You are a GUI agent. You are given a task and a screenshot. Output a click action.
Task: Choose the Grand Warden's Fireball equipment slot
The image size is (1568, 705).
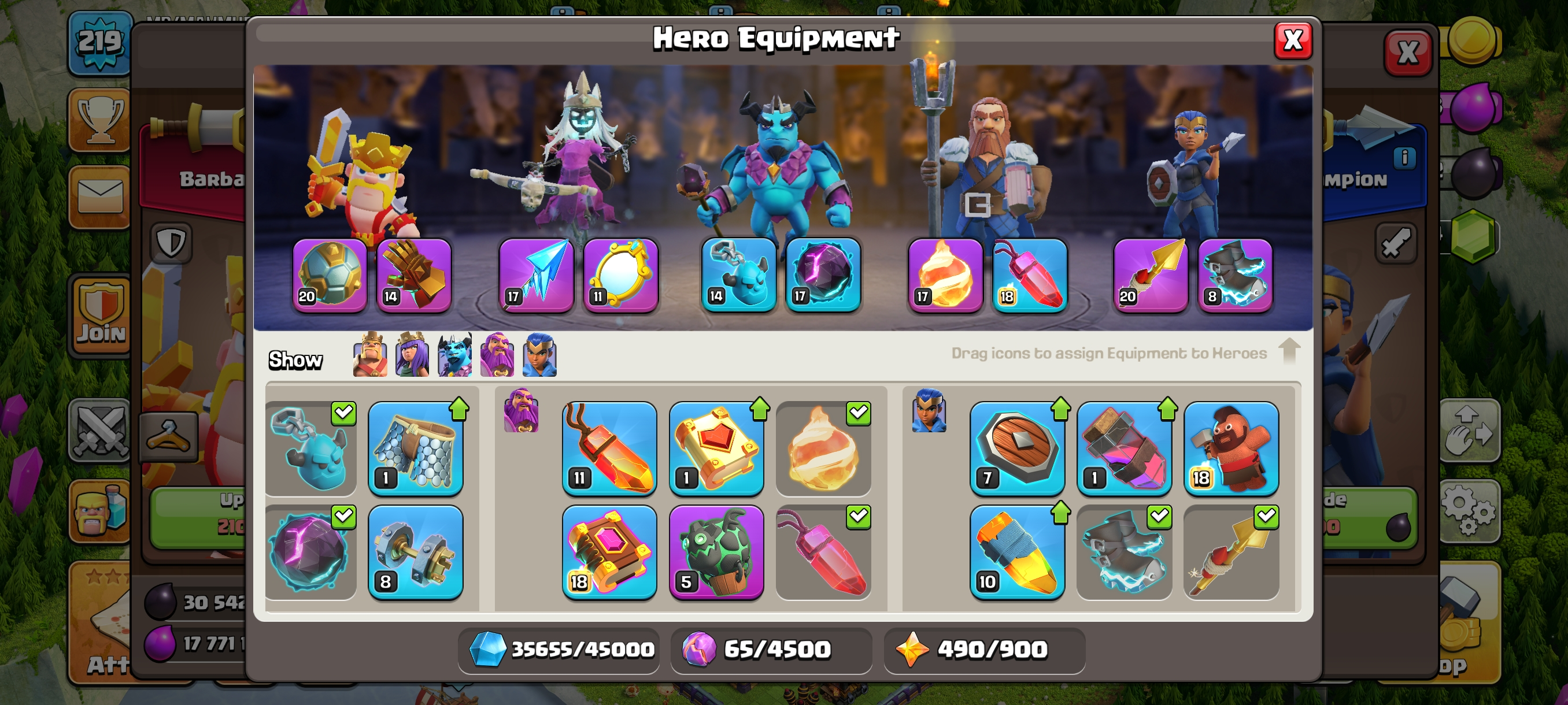tap(945, 276)
